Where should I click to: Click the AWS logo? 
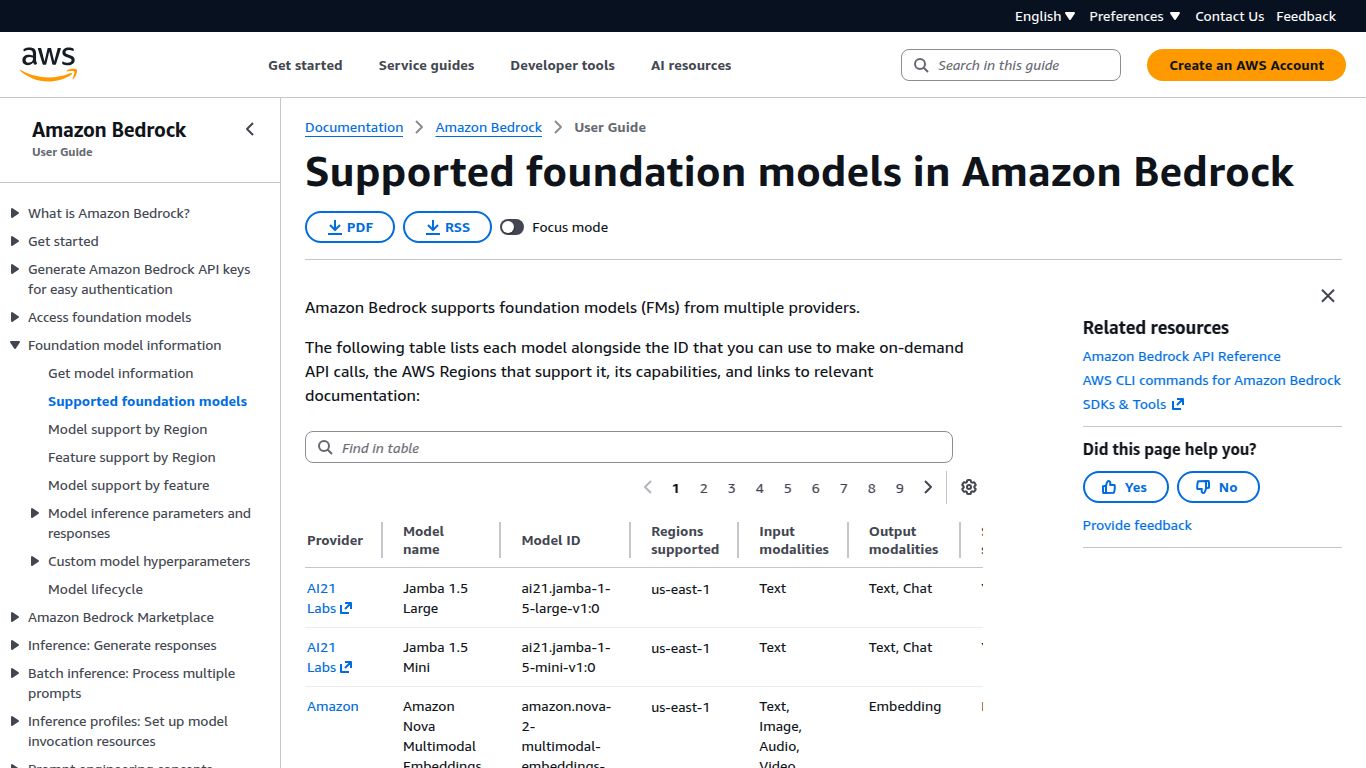(47, 63)
